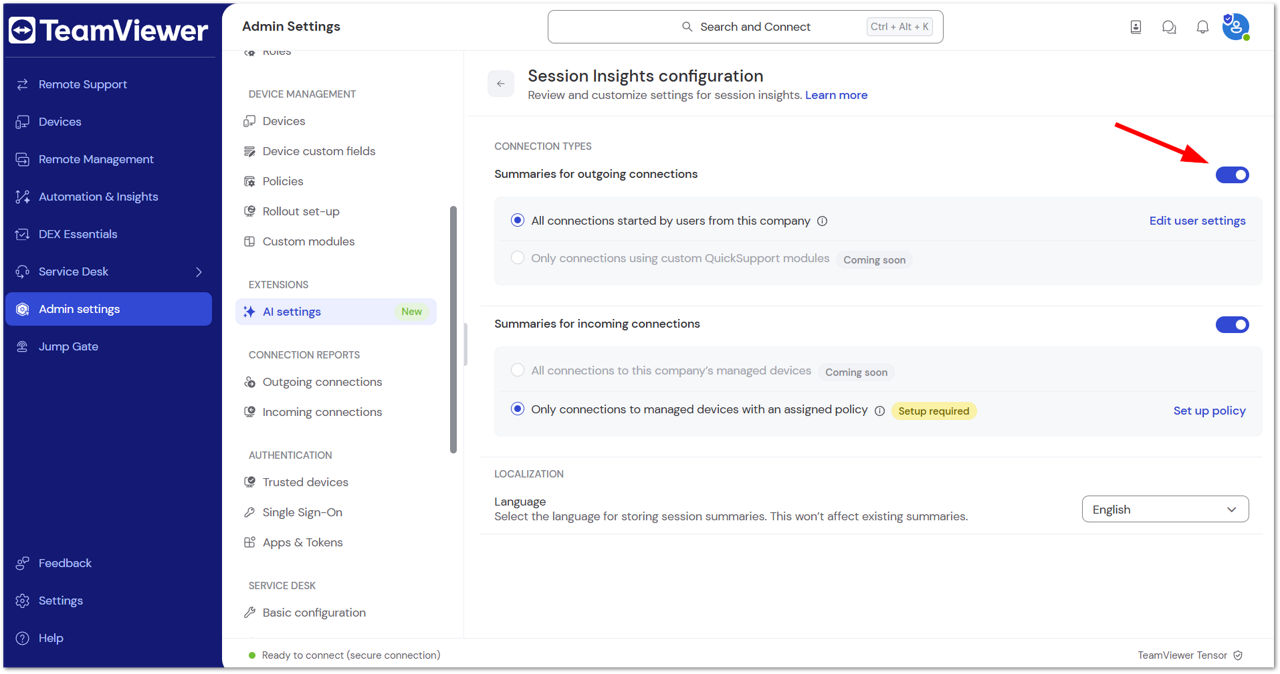Select custom QuickSupport modules radio option
Screen dimensions: 1280x674
[517, 258]
